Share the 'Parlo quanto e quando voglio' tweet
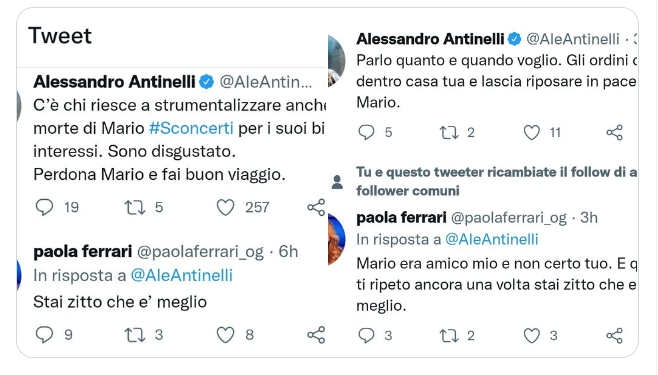This screenshot has height=375, width=658. 614,133
